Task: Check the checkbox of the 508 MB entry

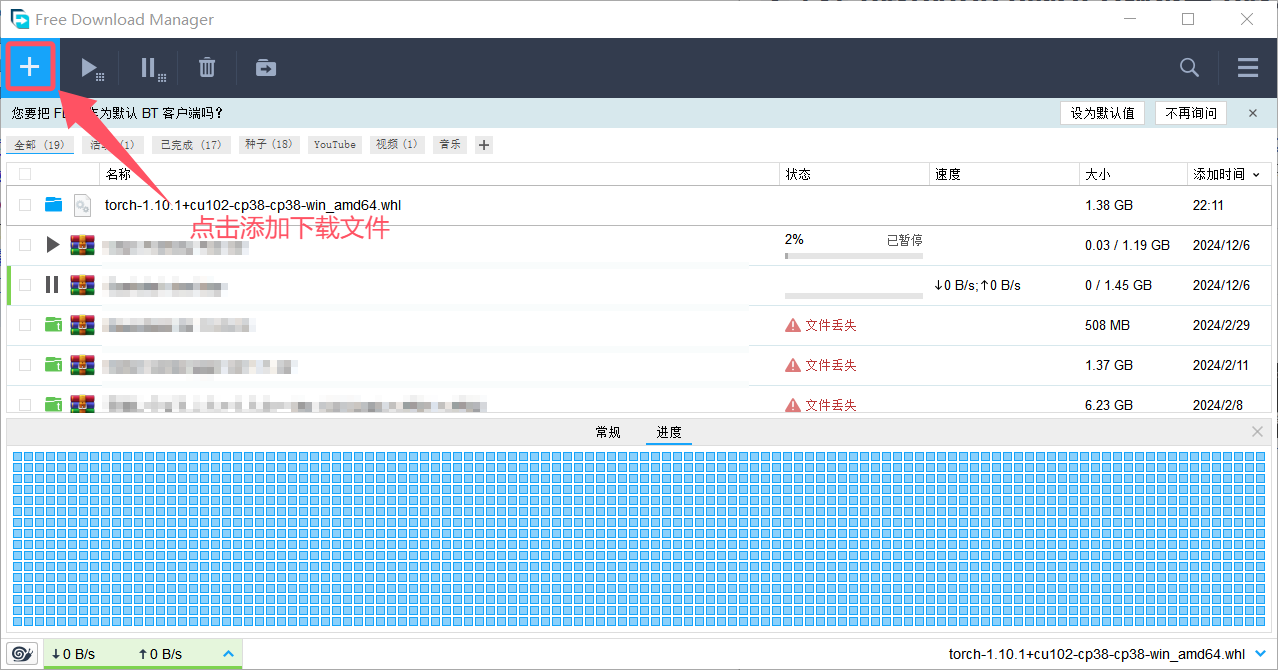Action: [x=24, y=324]
